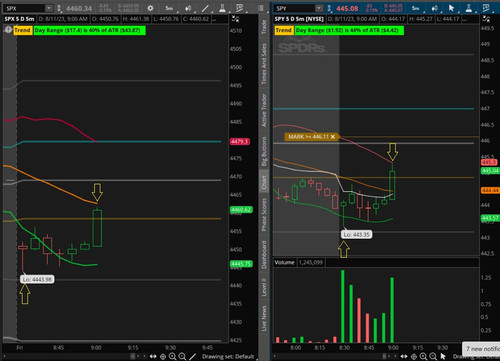Open the Live News sidebar tab

coord(264,319)
